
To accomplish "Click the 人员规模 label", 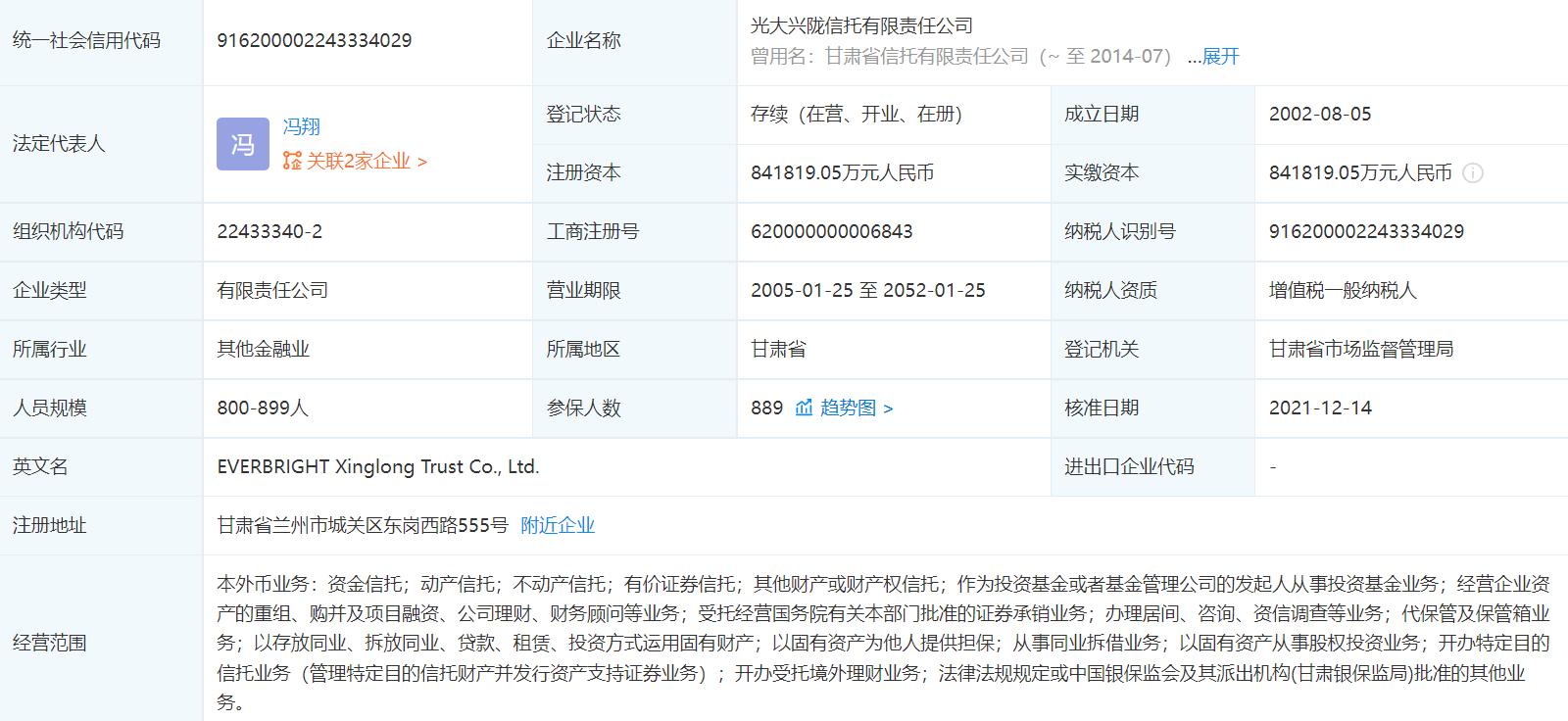I will click(49, 408).
